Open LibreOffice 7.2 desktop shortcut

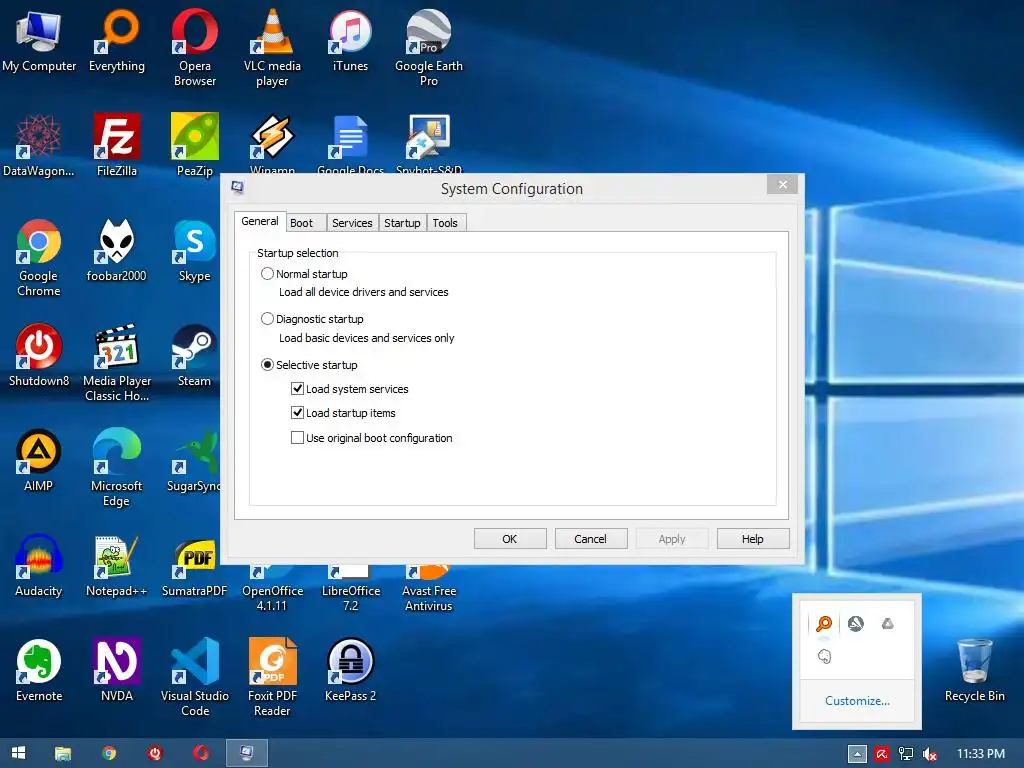[x=351, y=590]
